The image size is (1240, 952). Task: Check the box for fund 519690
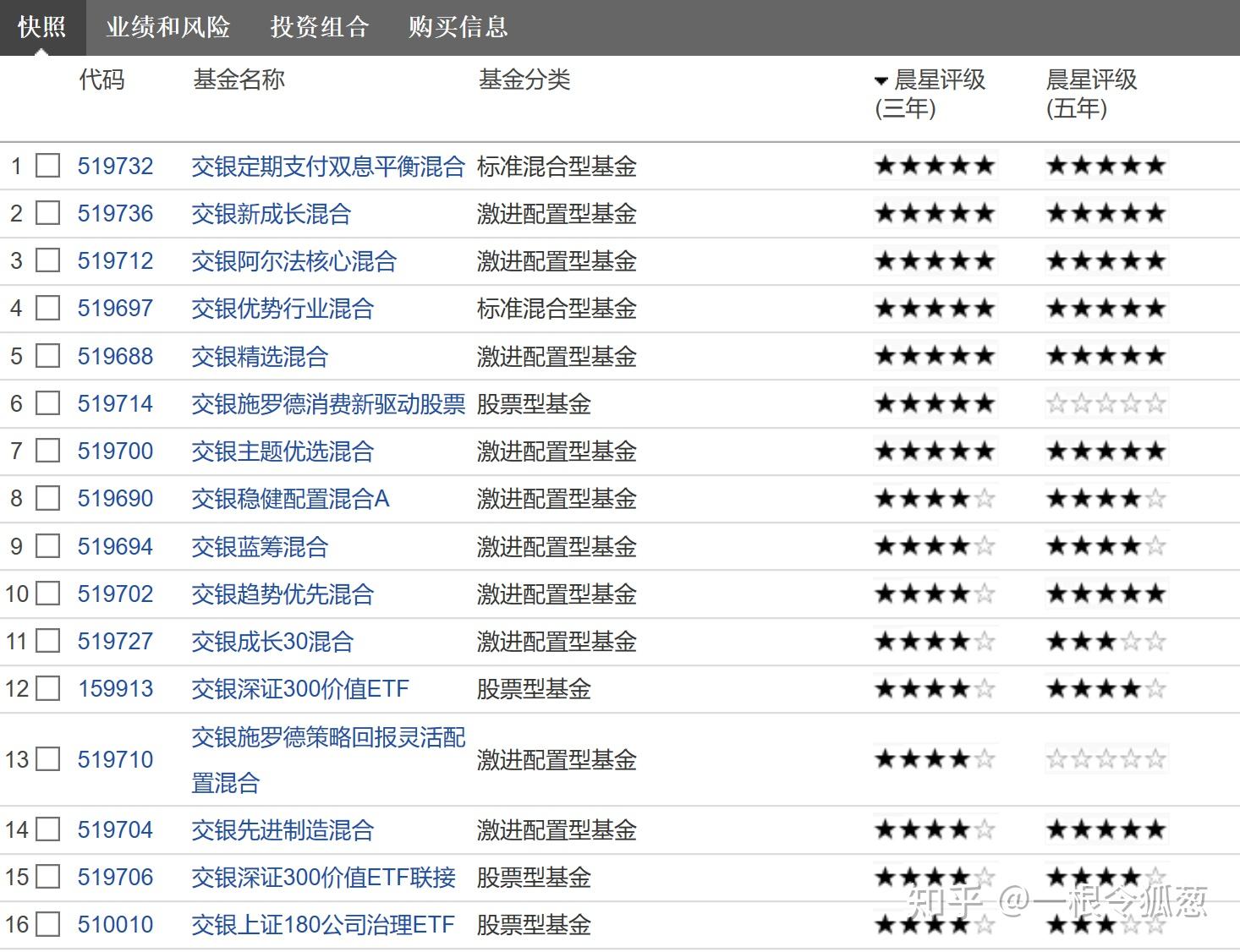point(47,498)
